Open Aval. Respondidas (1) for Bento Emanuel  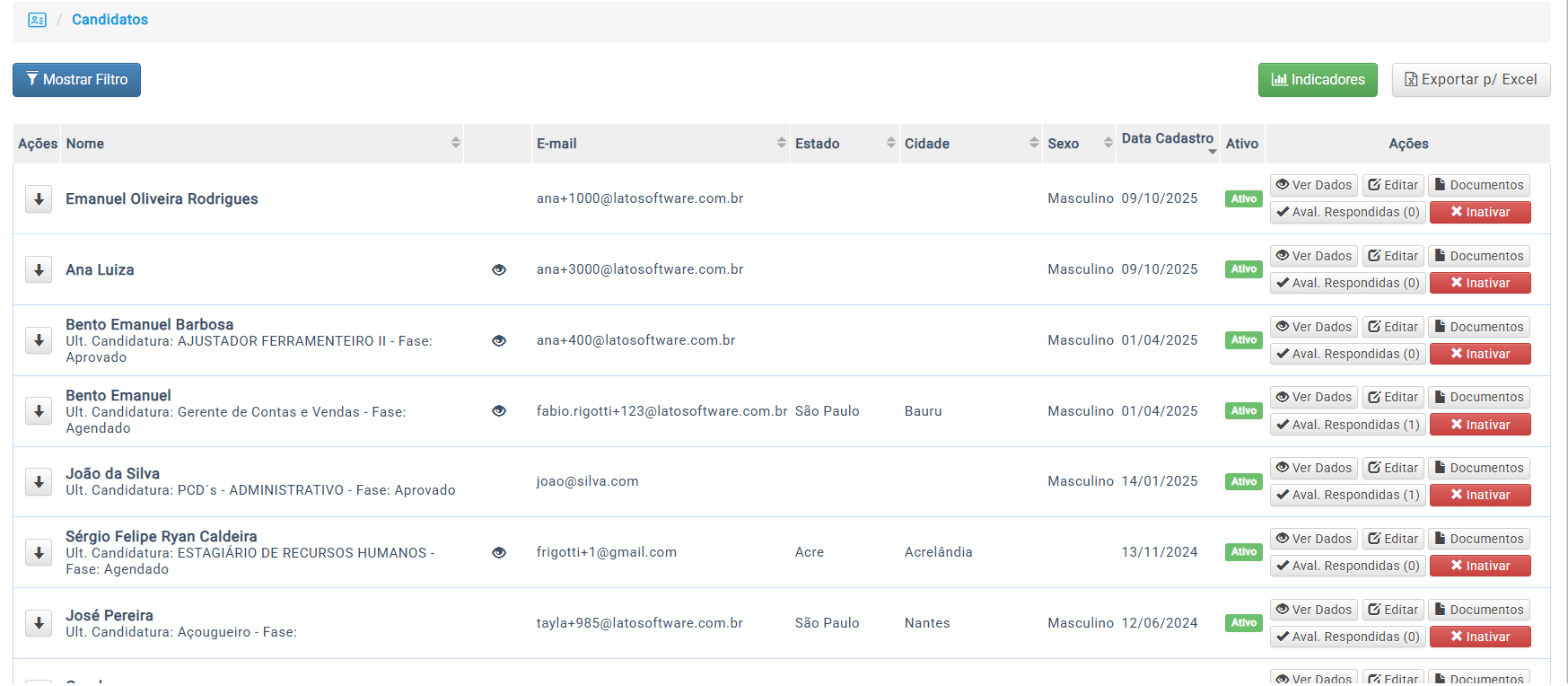point(1347,425)
